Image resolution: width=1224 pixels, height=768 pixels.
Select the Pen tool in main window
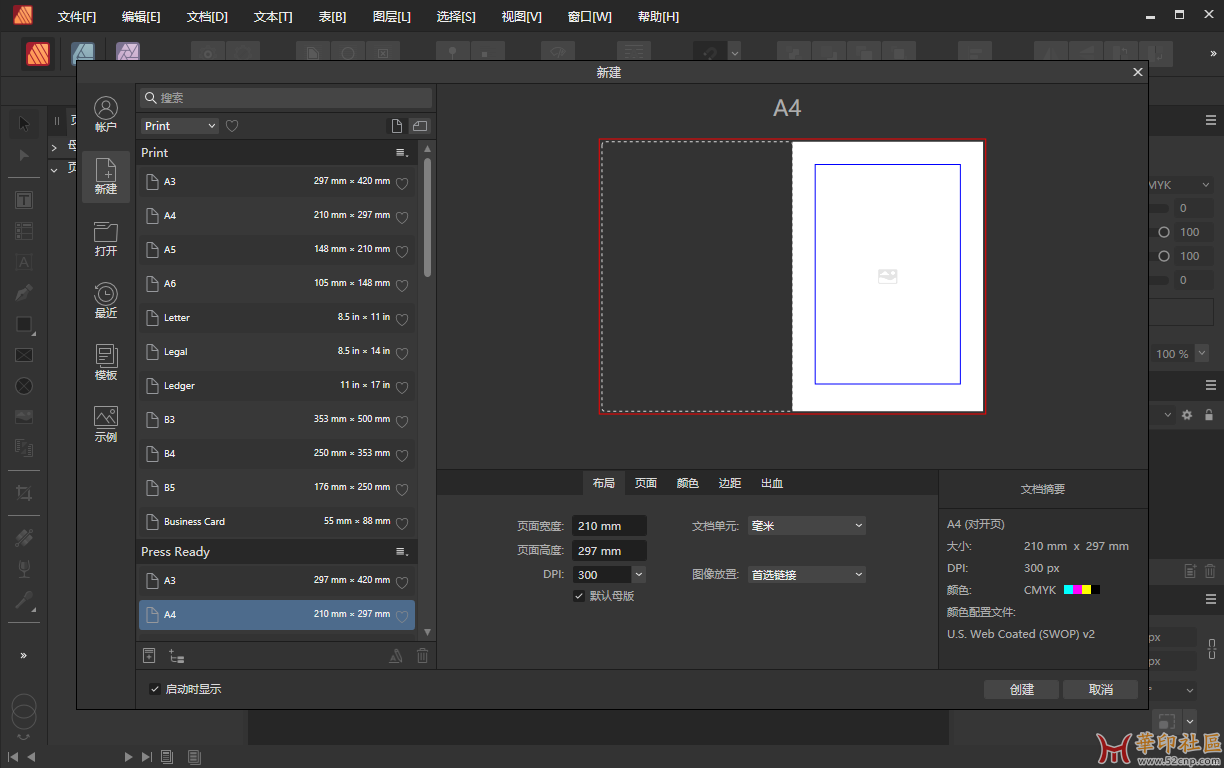[24, 293]
